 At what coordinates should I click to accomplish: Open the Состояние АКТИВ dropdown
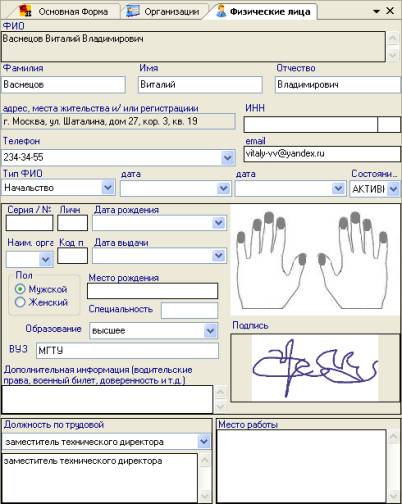click(x=393, y=189)
